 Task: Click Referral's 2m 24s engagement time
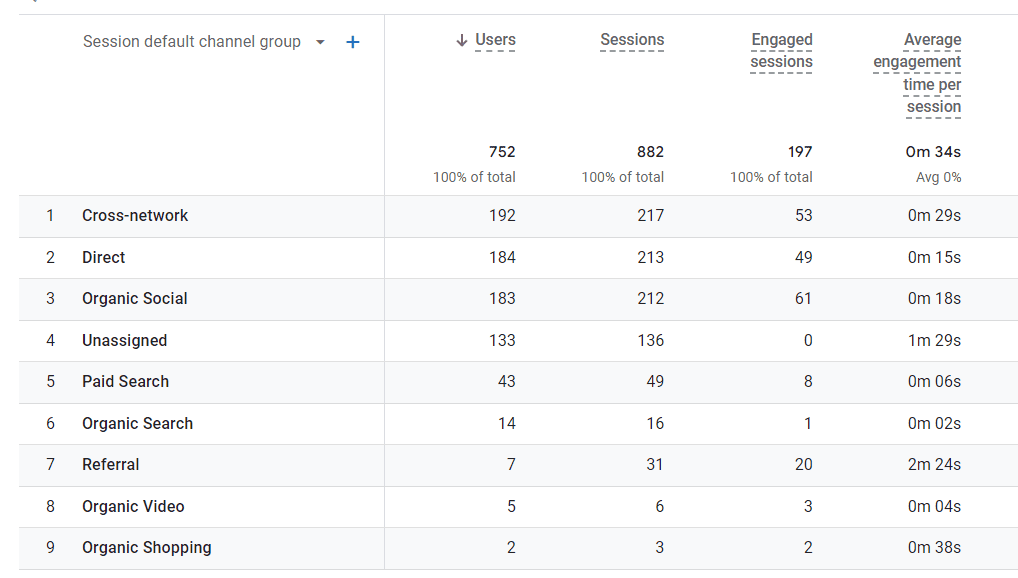pos(934,465)
